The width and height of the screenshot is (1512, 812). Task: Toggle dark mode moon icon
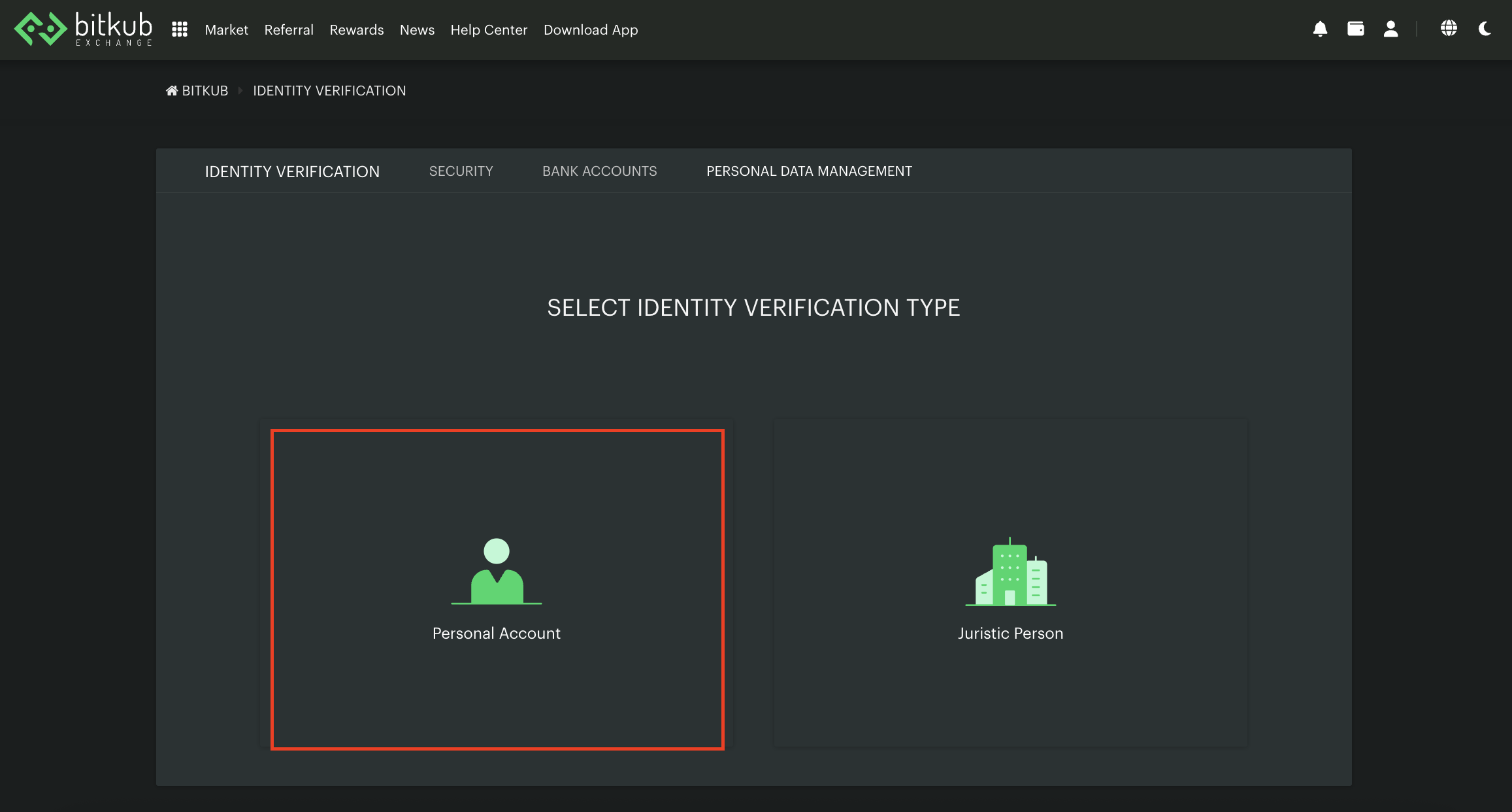tap(1485, 29)
